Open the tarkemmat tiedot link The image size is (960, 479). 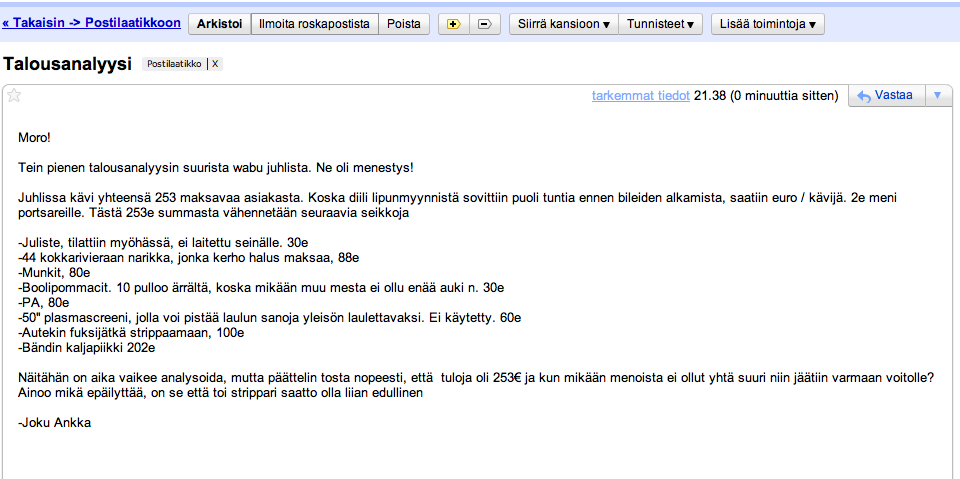tap(640, 96)
